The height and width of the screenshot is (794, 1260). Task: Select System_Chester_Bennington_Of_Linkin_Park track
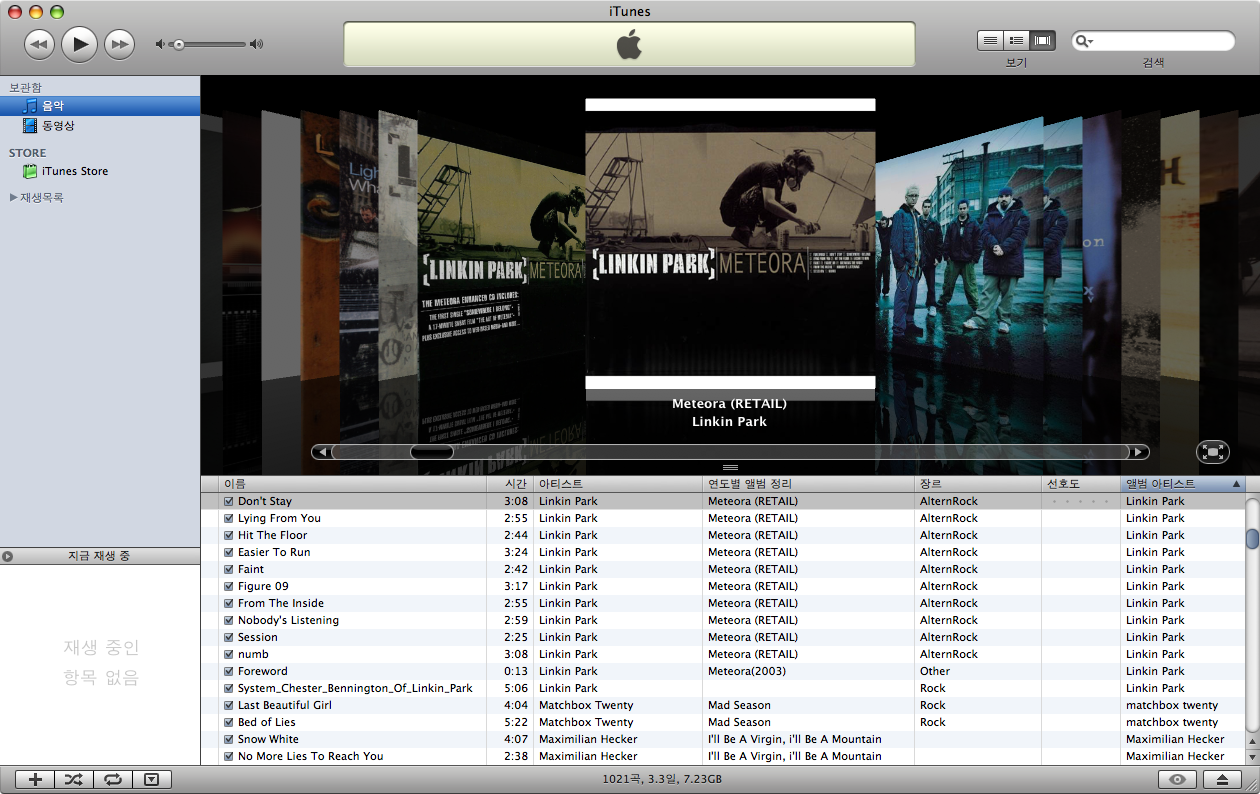355,688
